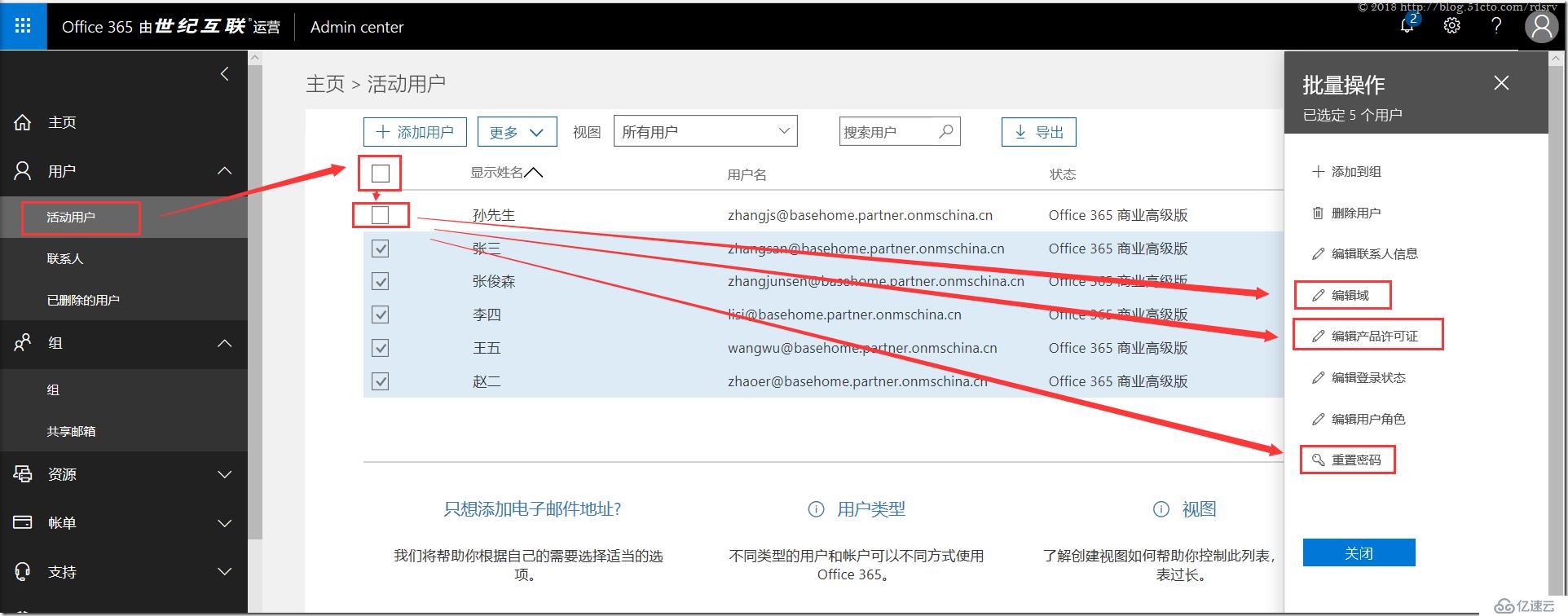Click the search magnifier icon in 搜索用户

tap(945, 131)
